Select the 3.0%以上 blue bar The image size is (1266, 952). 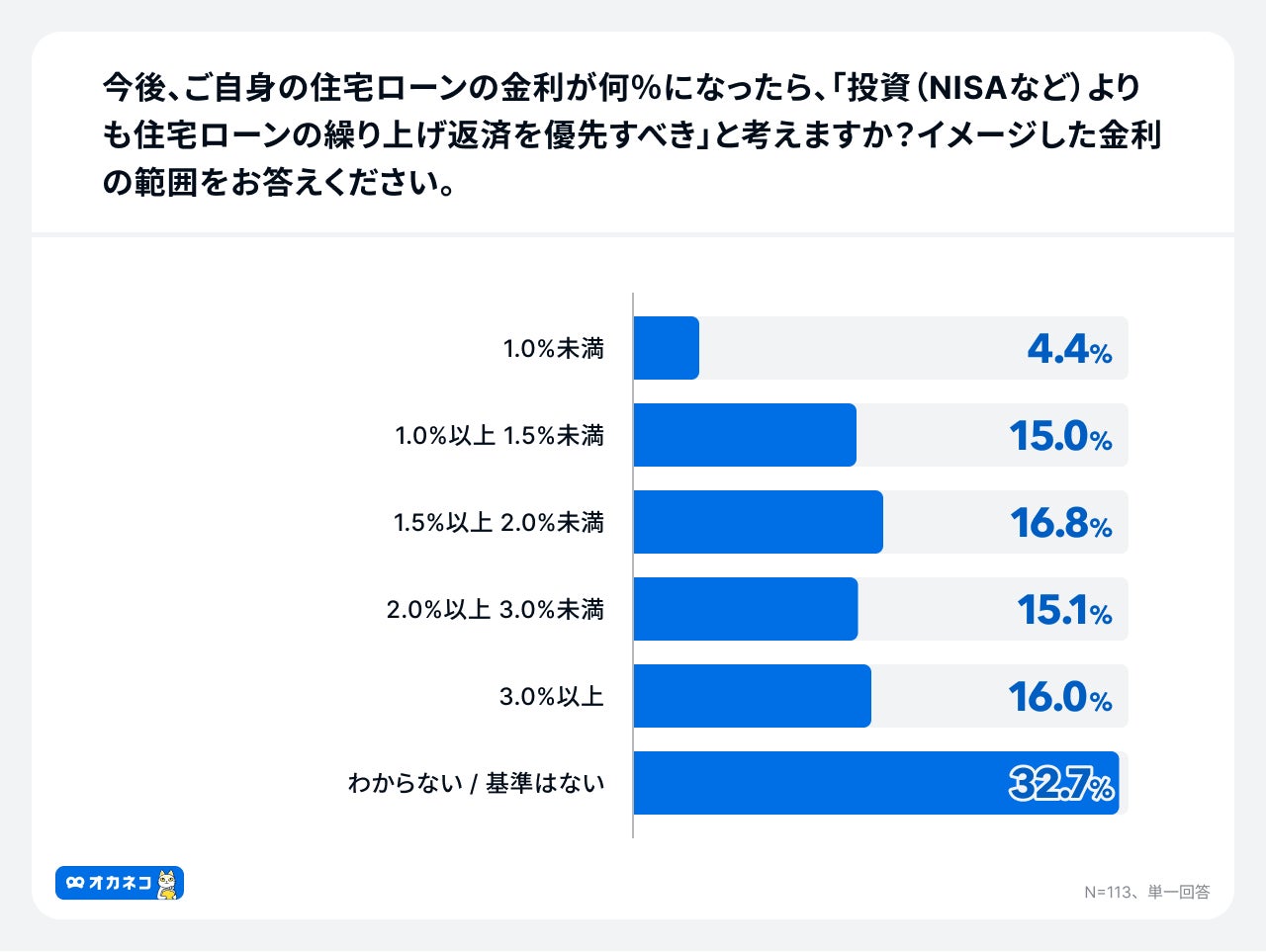point(752,696)
